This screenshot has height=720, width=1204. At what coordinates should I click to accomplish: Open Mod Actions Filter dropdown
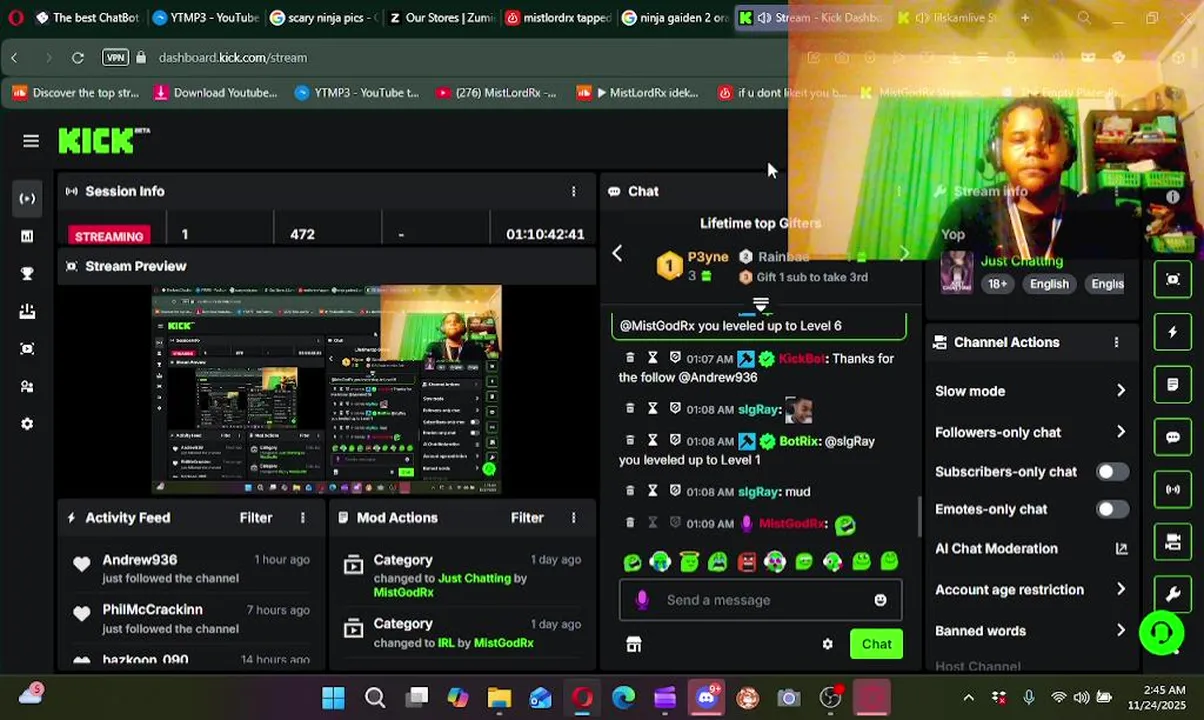(x=527, y=518)
